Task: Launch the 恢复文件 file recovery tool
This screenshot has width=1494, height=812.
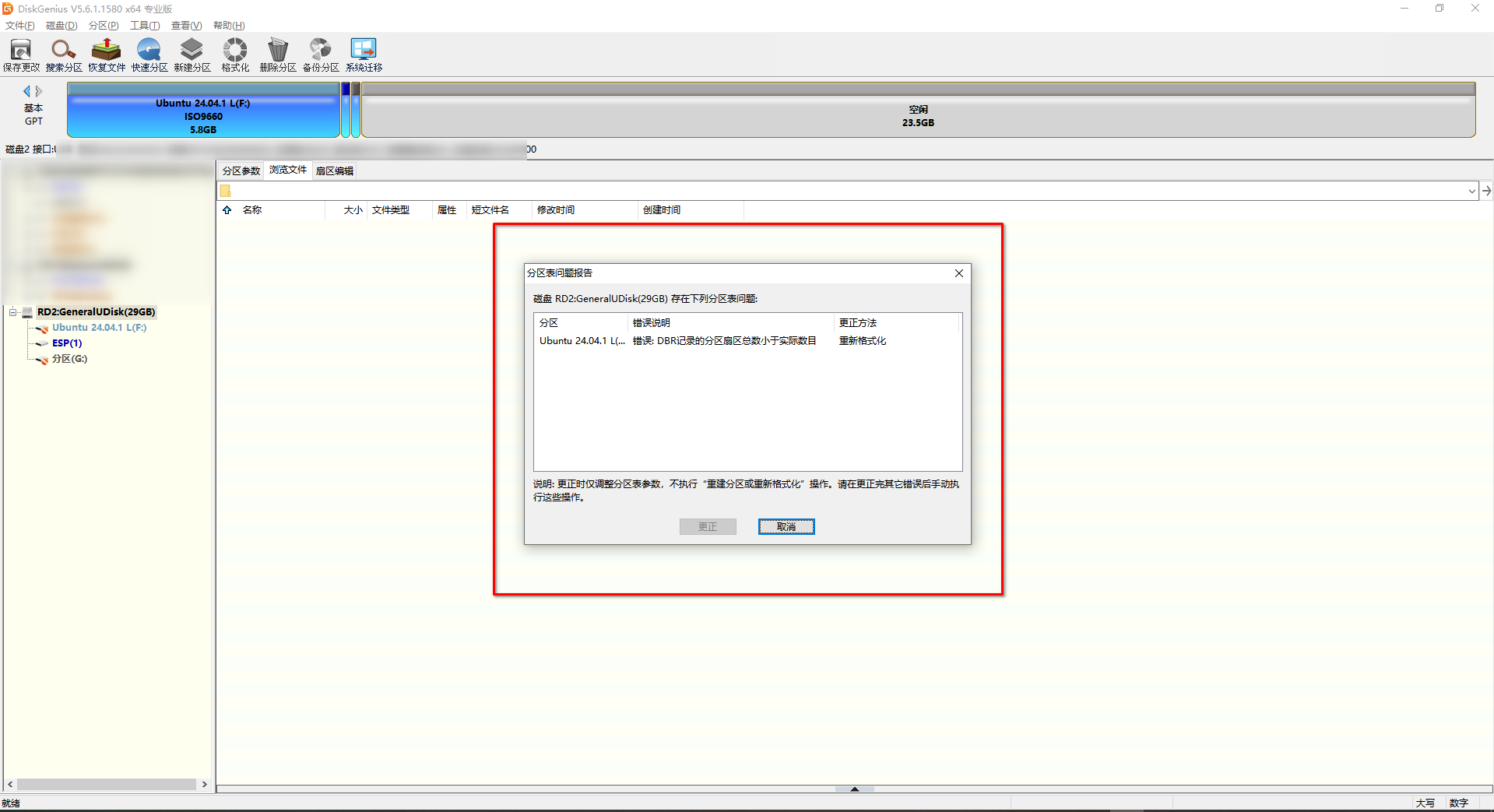Action: click(x=107, y=54)
